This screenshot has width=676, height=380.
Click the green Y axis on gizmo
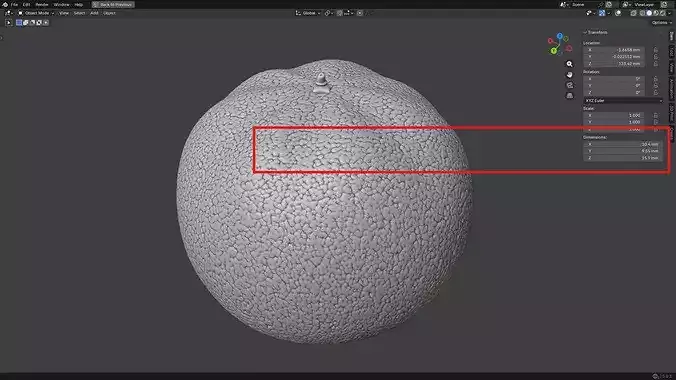[x=554, y=51]
